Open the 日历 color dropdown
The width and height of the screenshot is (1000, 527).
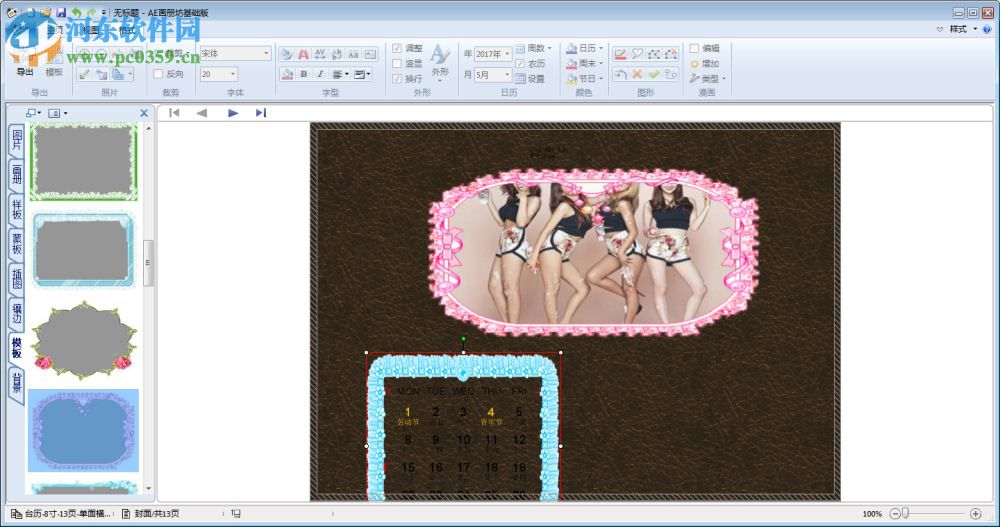(584, 48)
